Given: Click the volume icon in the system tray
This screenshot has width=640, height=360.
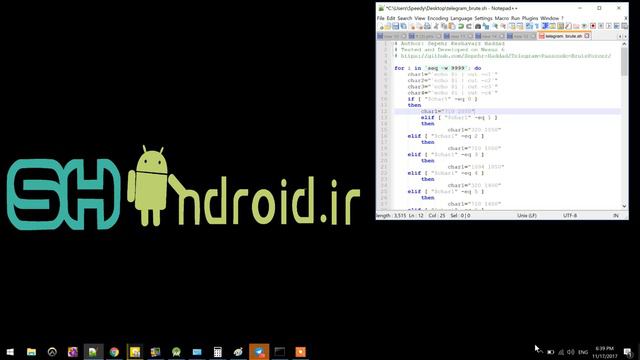Looking at the screenshot, I should coord(571,352).
